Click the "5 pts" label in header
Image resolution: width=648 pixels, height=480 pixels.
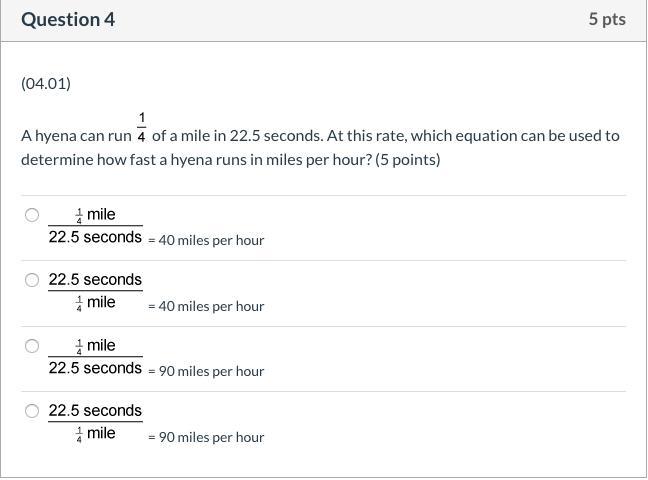point(607,19)
